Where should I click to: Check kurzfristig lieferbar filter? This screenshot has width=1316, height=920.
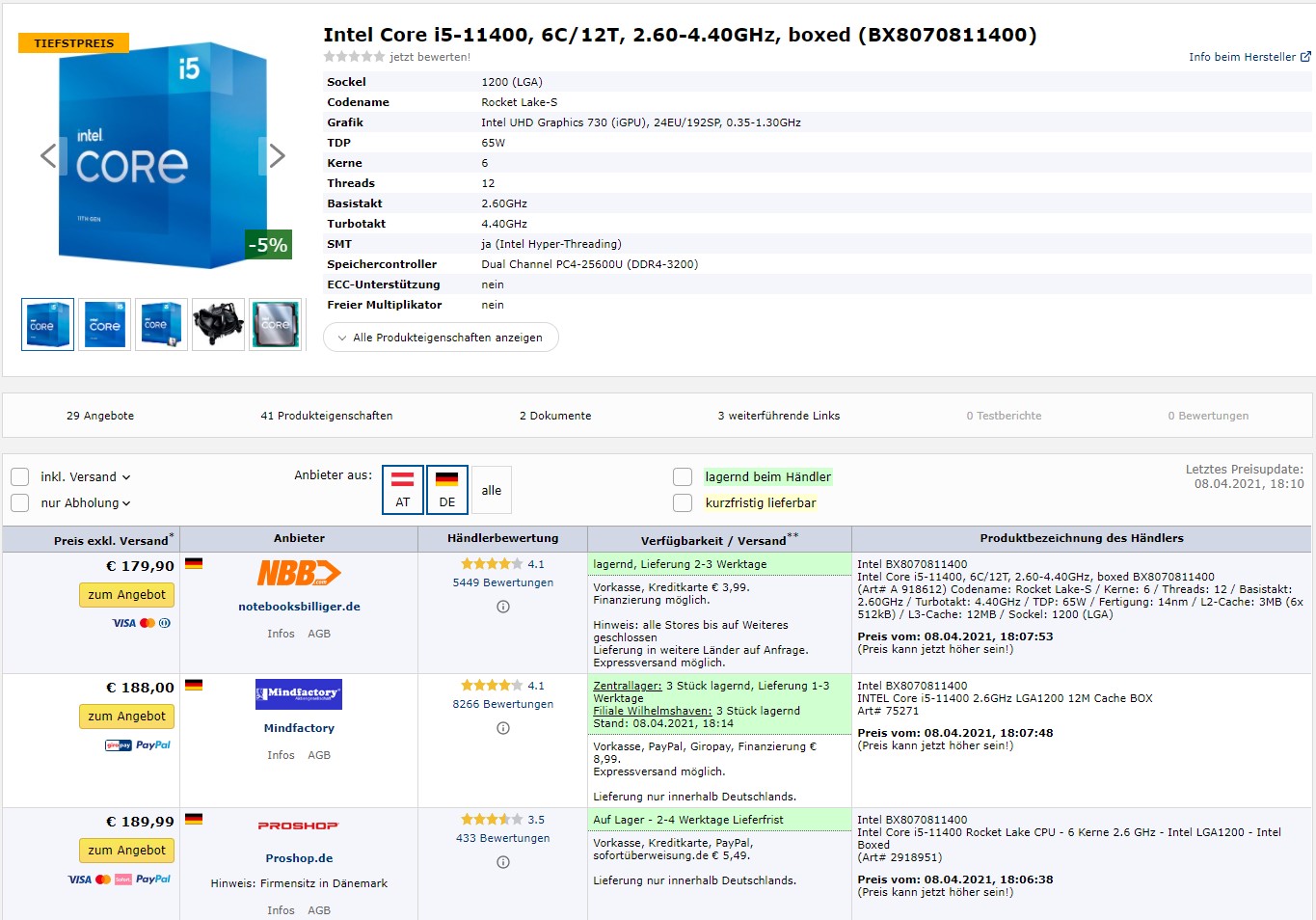[683, 502]
